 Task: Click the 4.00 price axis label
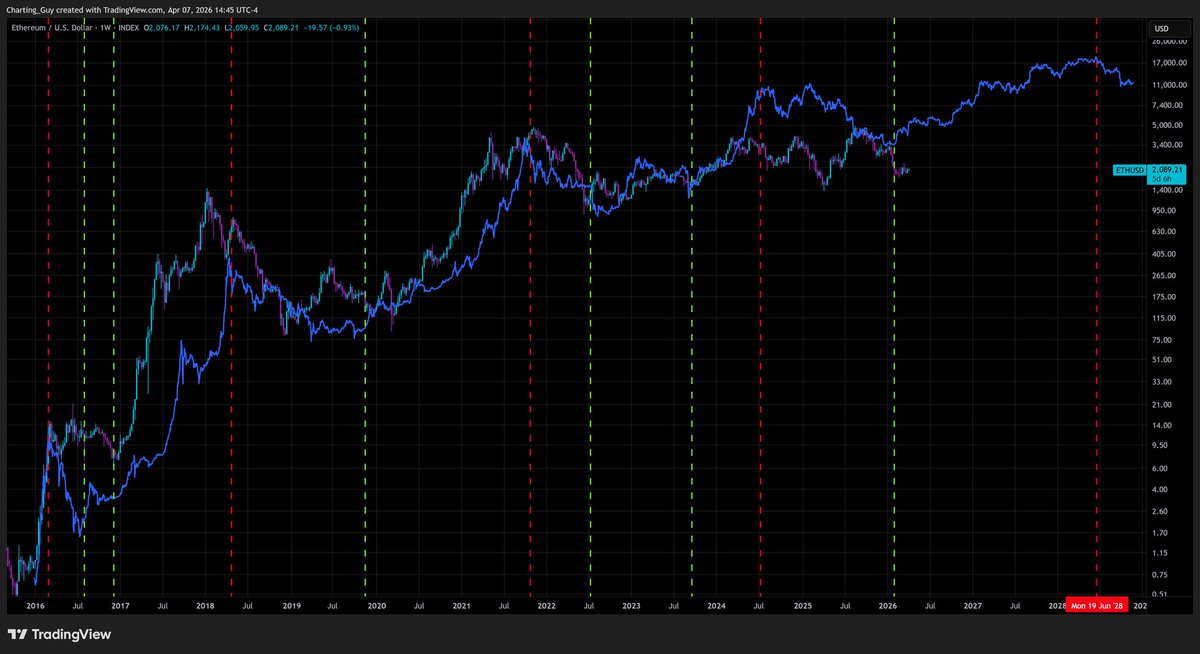tap(1160, 489)
